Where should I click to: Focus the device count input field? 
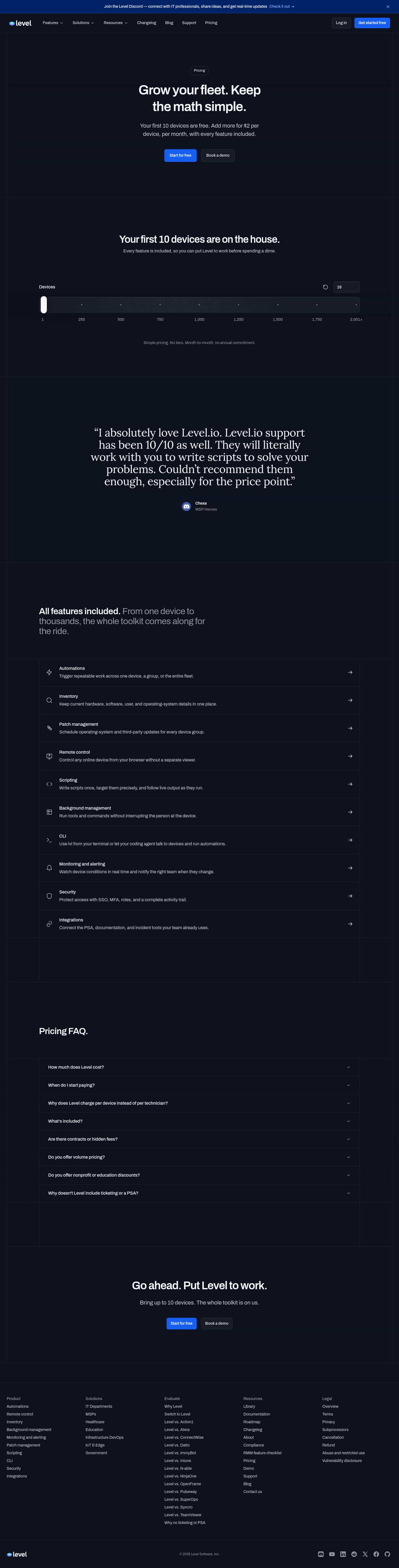(x=346, y=287)
